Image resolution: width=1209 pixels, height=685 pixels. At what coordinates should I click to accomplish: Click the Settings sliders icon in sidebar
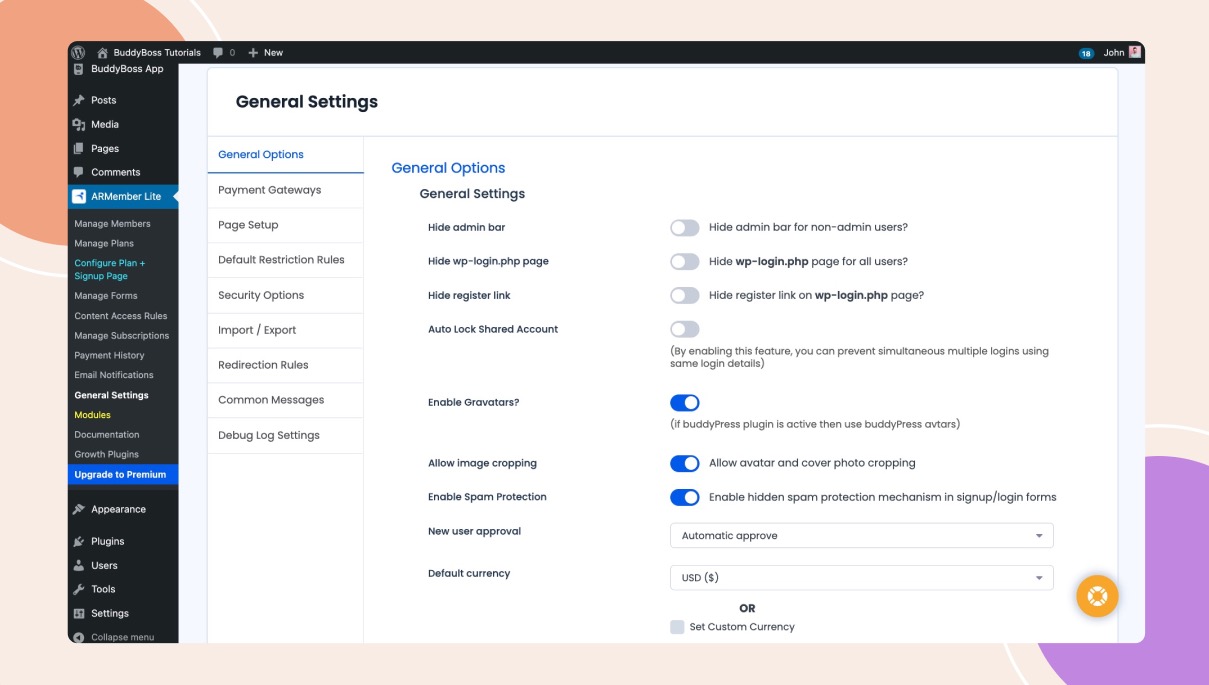click(x=79, y=613)
